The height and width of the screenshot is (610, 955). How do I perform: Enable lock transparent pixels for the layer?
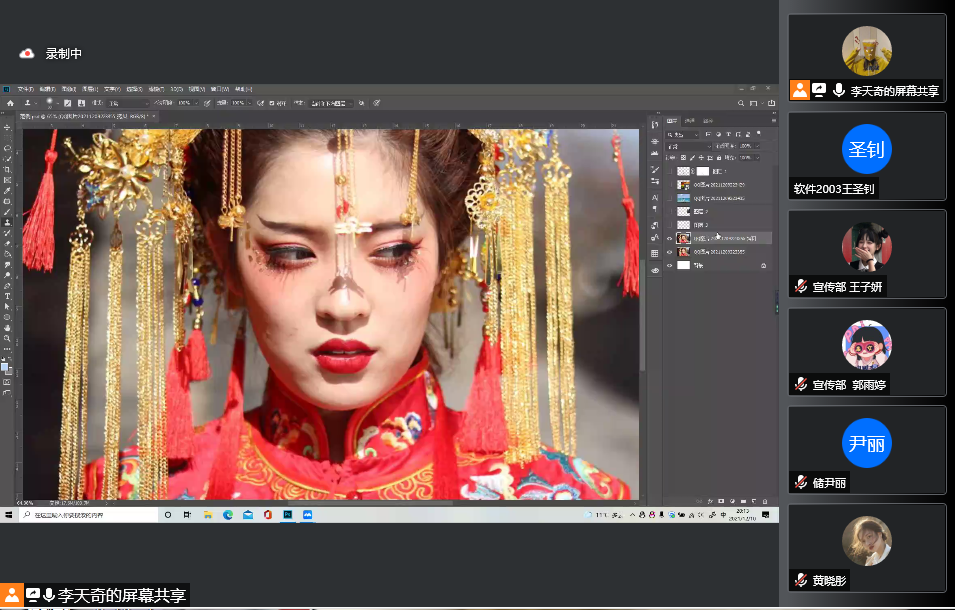pyautogui.click(x=682, y=158)
